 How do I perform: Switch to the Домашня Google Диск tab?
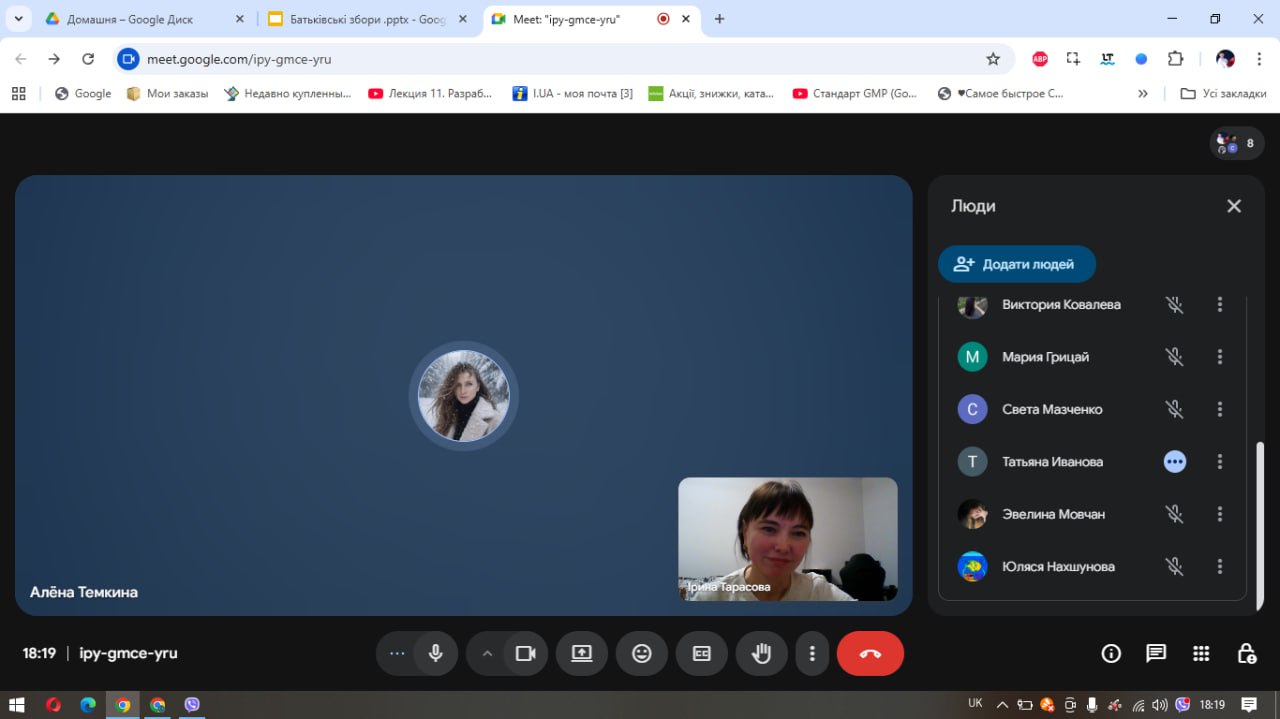coord(130,19)
